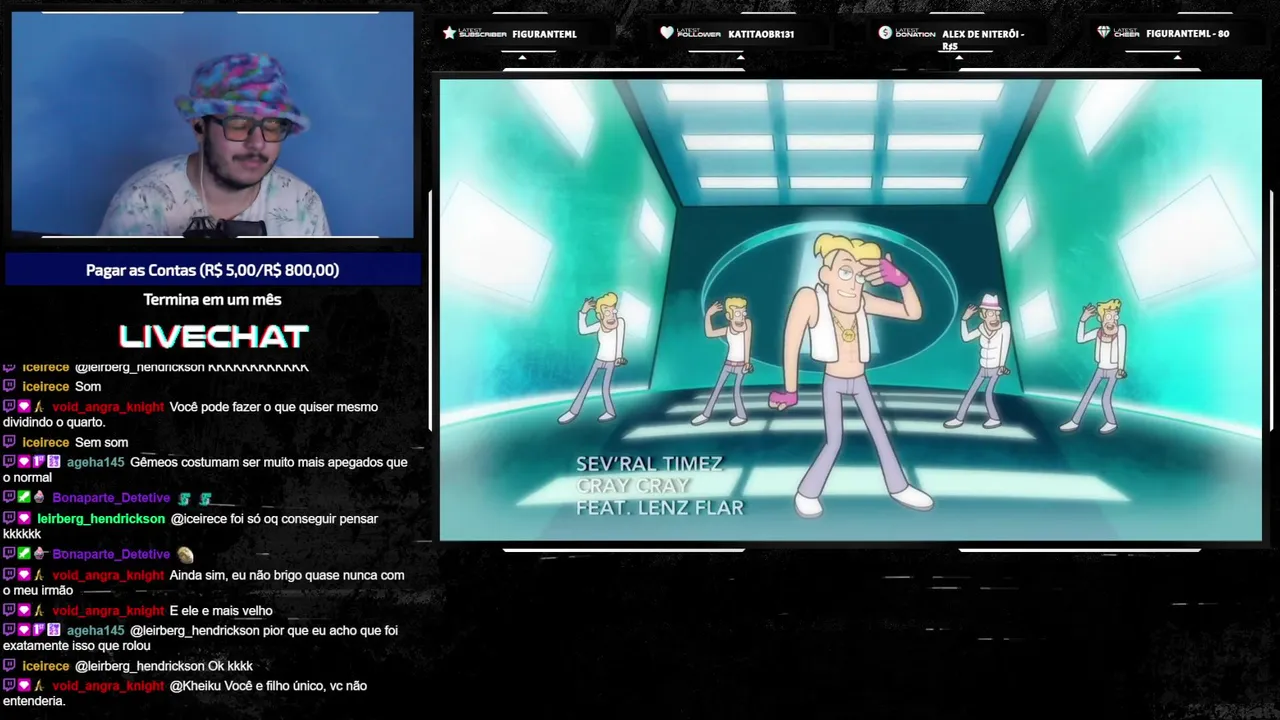This screenshot has height=720, width=1280.
Task: Click the '1' badge on ageha145's Gêmeos message
Action: pyautogui.click(x=39, y=462)
